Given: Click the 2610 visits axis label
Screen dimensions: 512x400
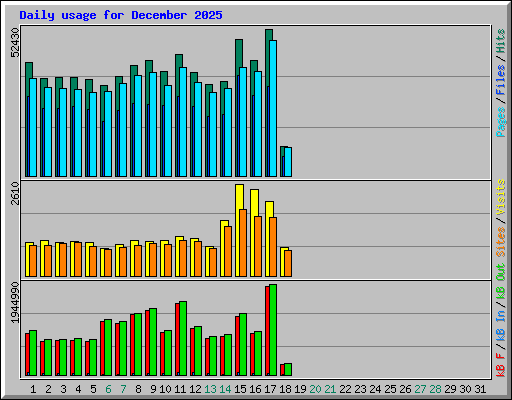Looking at the screenshot, I should pyautogui.click(x=15, y=194).
